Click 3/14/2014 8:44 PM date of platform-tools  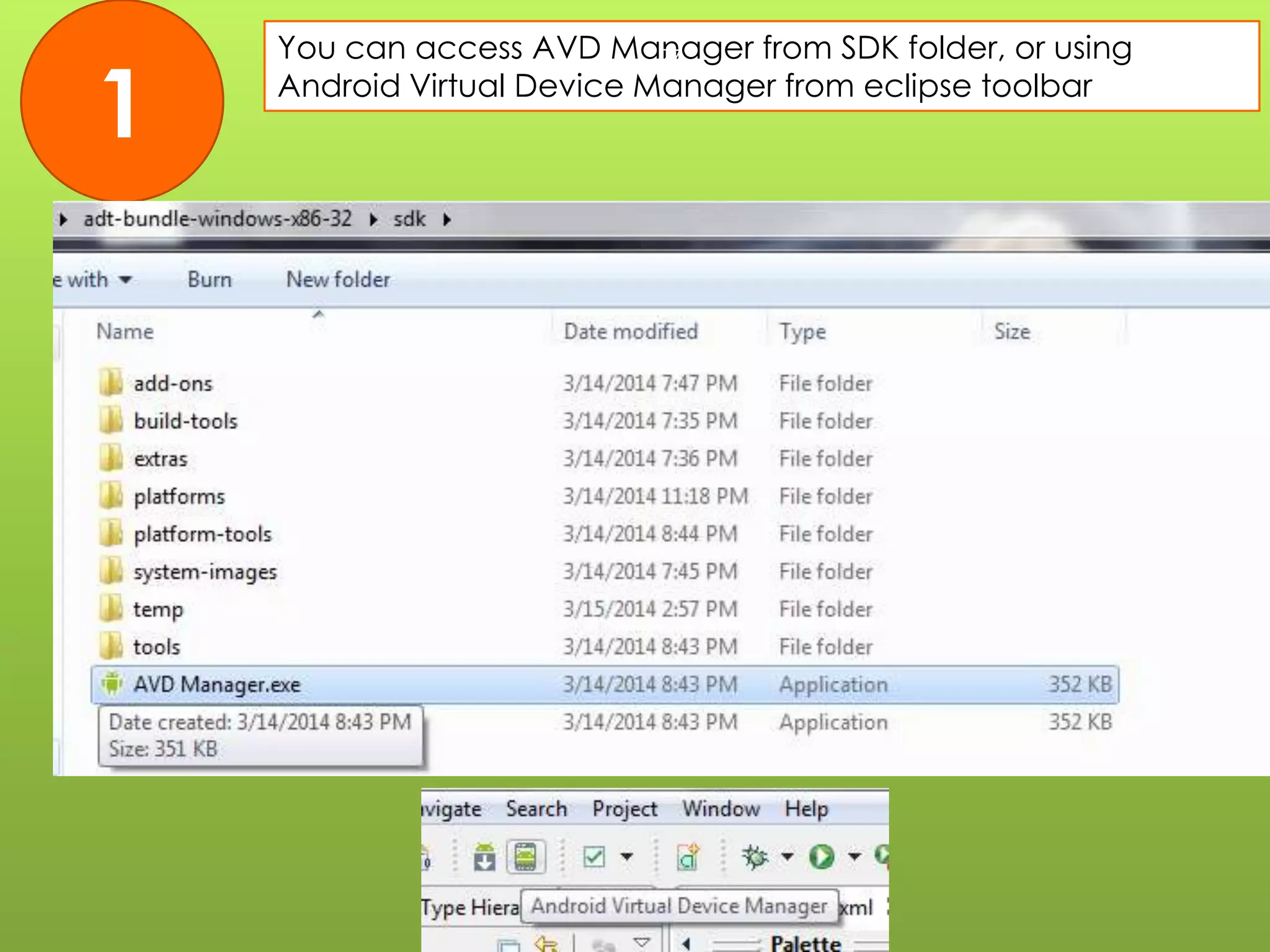(x=651, y=534)
